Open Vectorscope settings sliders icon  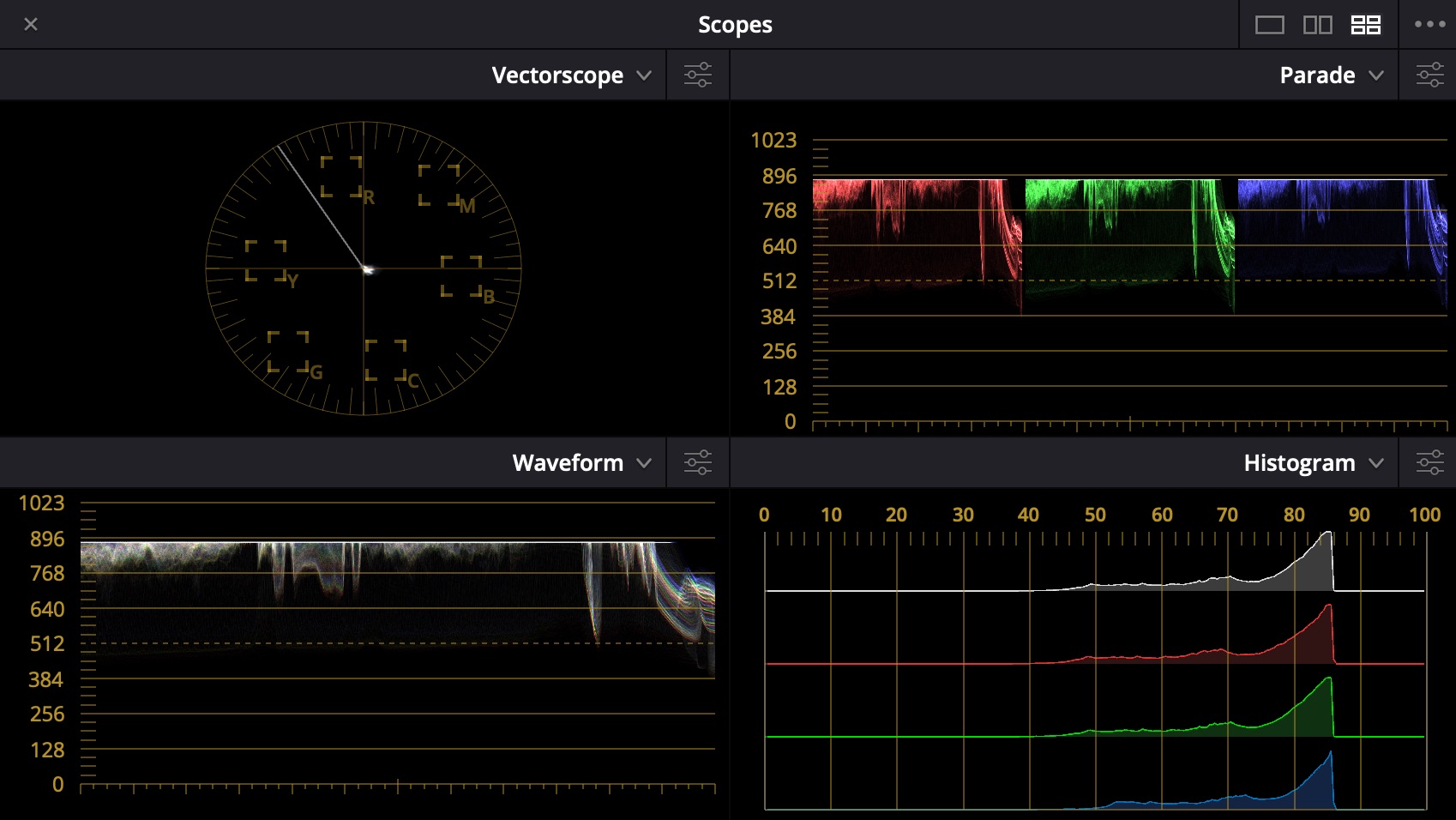tap(698, 75)
